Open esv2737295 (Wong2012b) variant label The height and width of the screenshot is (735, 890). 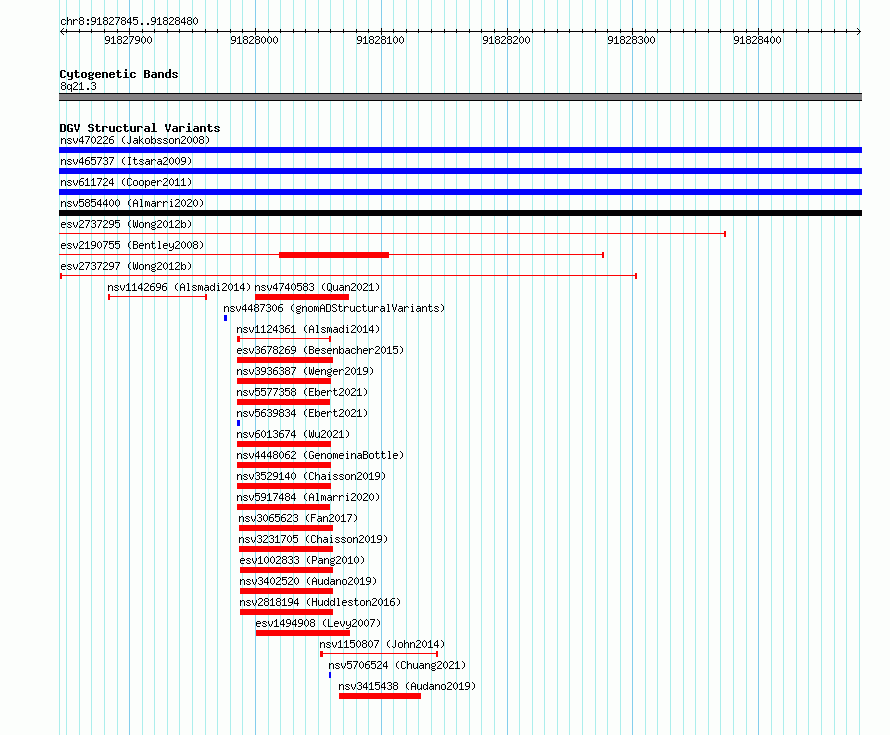coord(126,224)
